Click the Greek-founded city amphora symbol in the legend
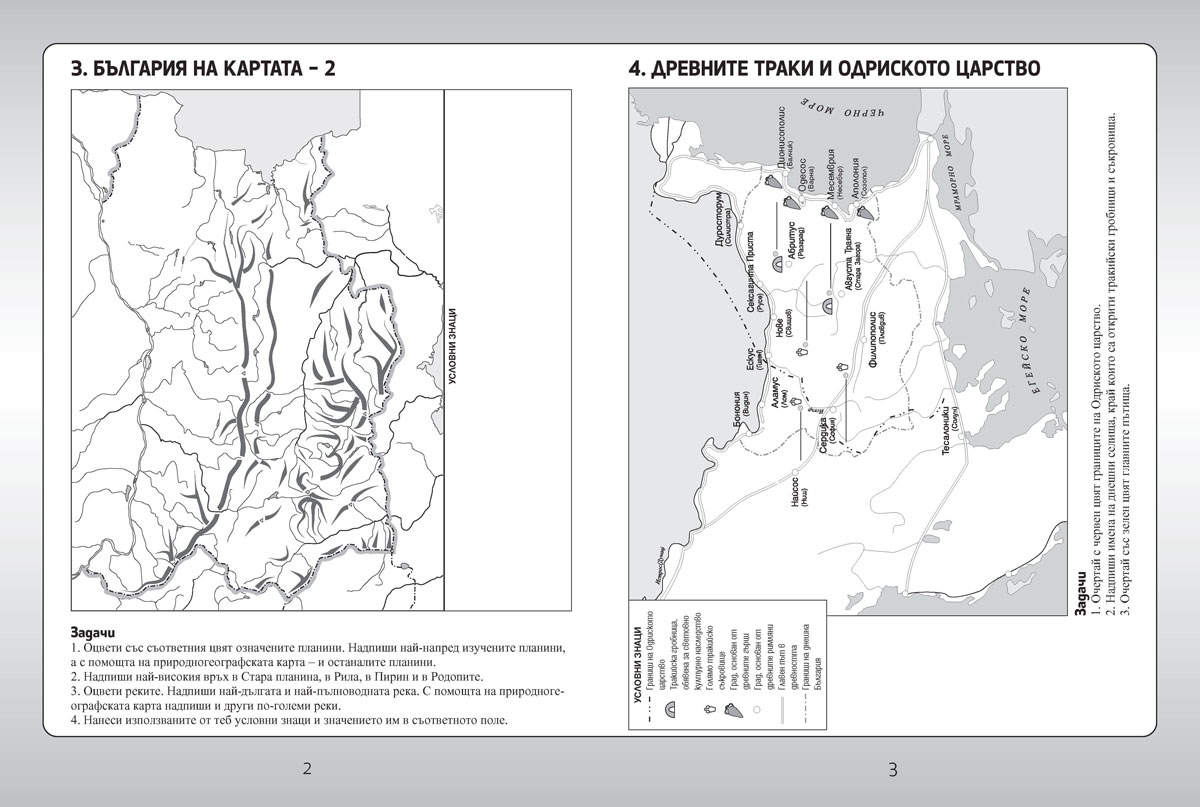The image size is (1200, 807). tap(735, 709)
